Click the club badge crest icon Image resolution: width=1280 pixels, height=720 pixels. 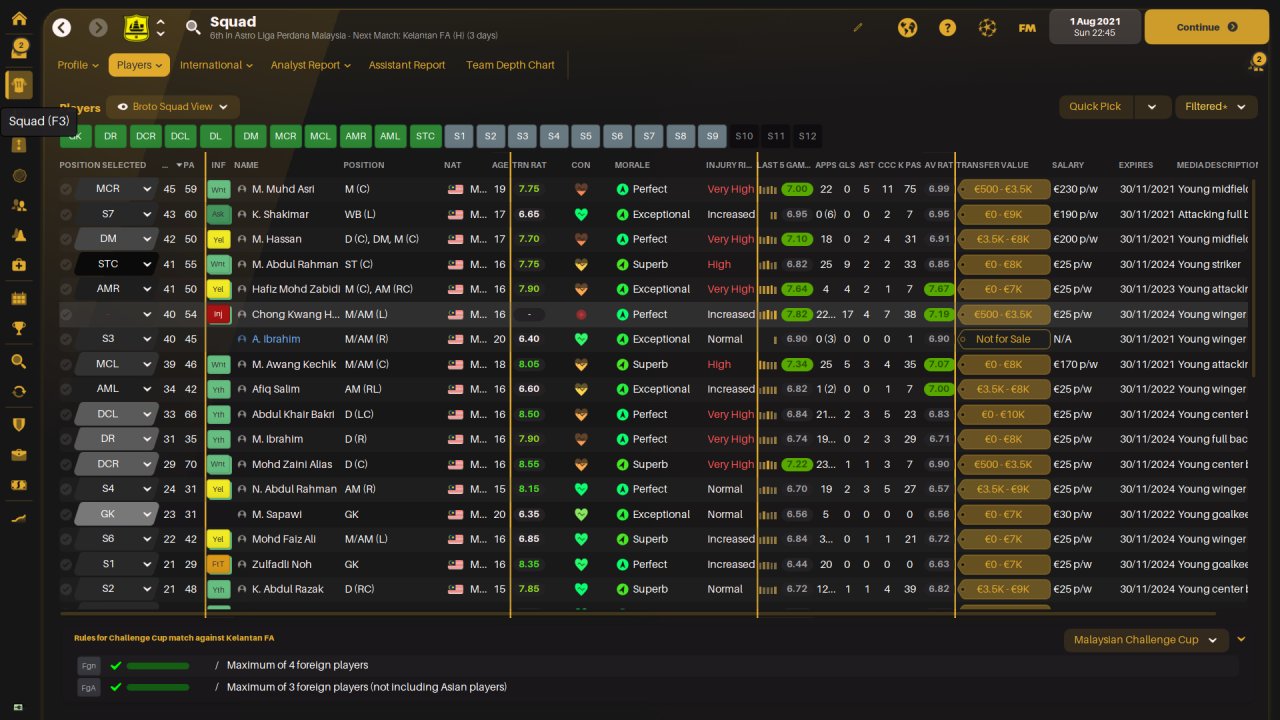click(136, 28)
